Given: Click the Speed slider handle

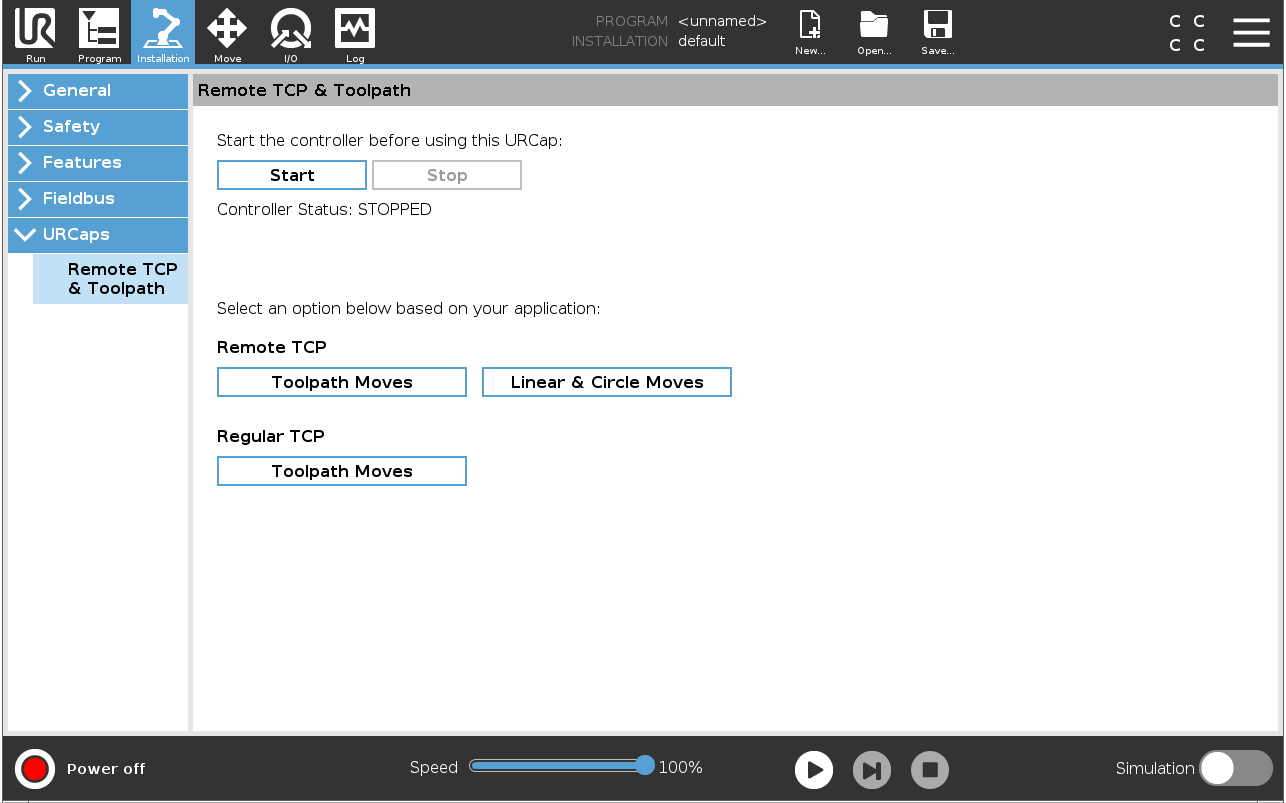Looking at the screenshot, I should [645, 766].
